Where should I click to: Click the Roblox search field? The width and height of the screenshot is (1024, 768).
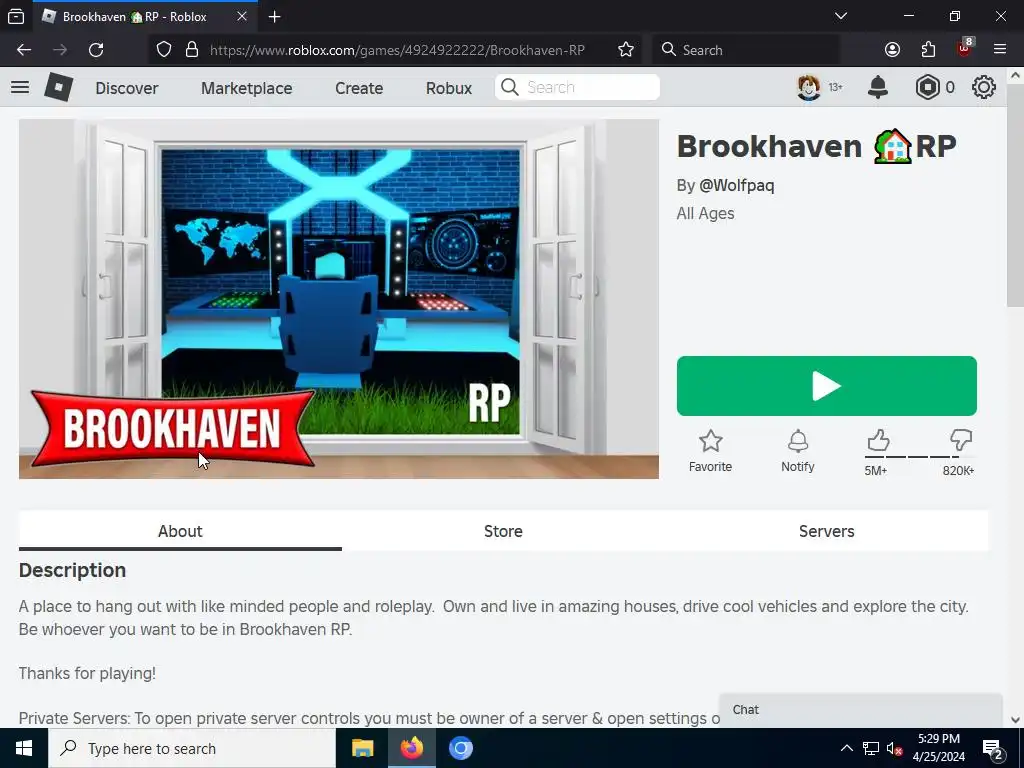pyautogui.click(x=577, y=87)
